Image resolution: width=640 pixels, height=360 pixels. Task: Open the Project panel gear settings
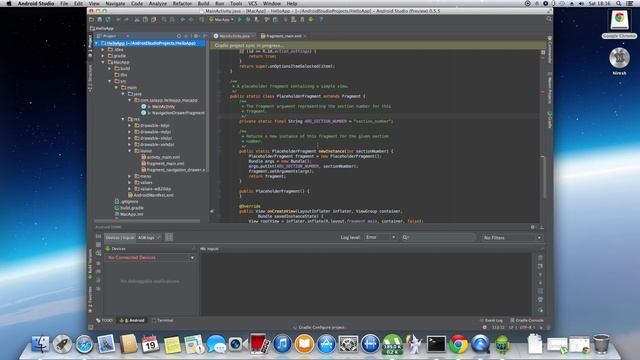196,36
